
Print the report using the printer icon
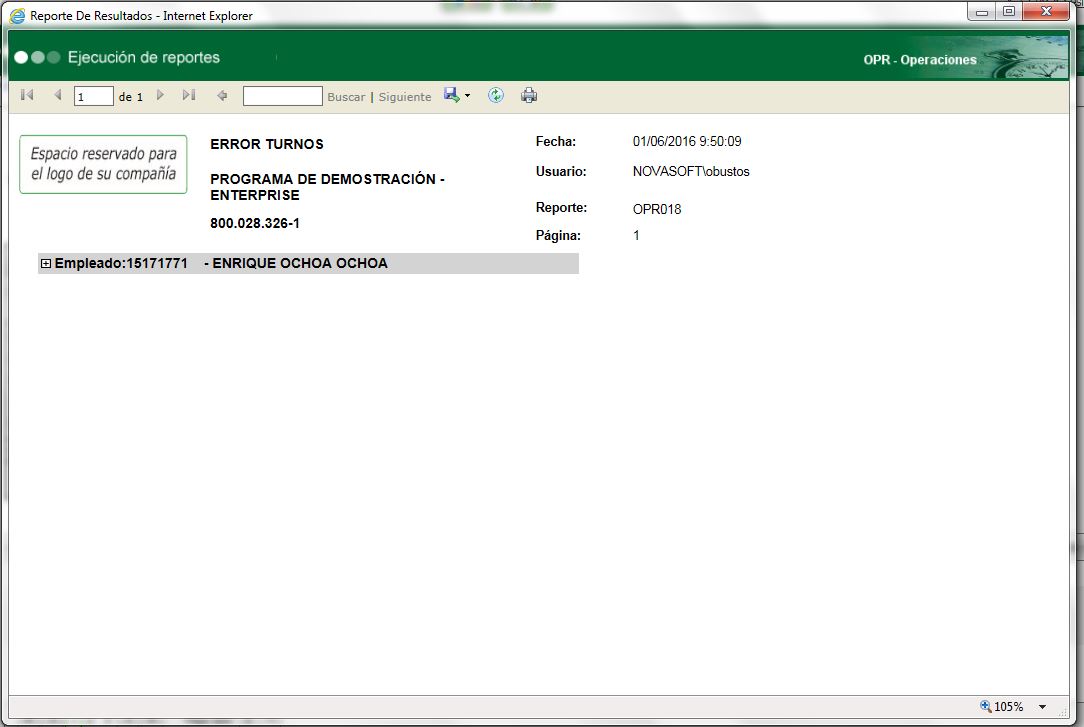(529, 95)
